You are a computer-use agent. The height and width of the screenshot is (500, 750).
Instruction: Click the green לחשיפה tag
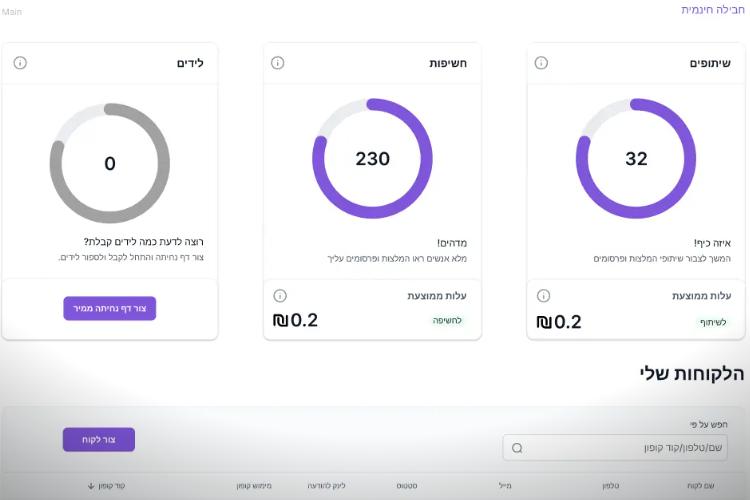(x=447, y=321)
